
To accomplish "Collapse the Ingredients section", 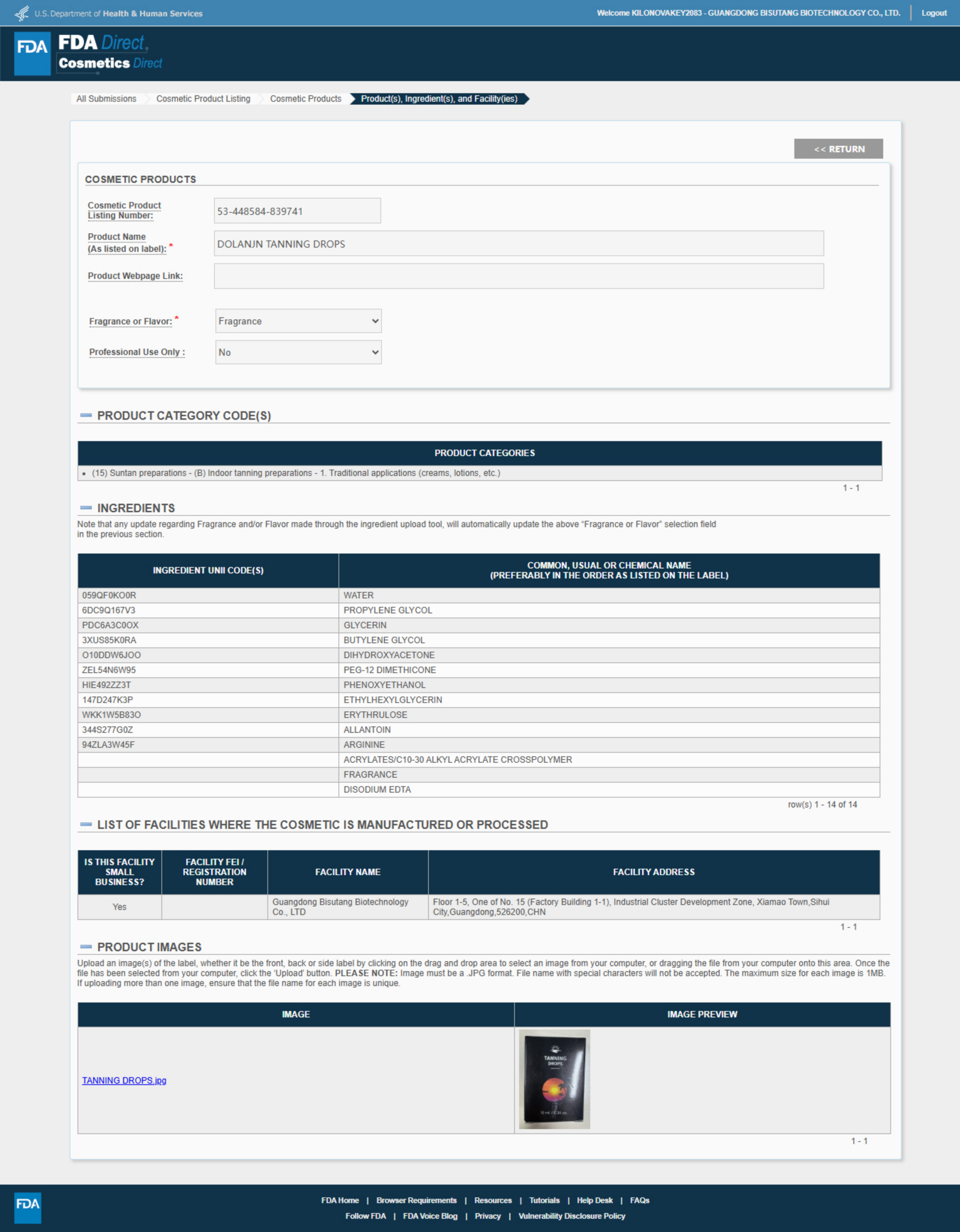I will coord(86,508).
